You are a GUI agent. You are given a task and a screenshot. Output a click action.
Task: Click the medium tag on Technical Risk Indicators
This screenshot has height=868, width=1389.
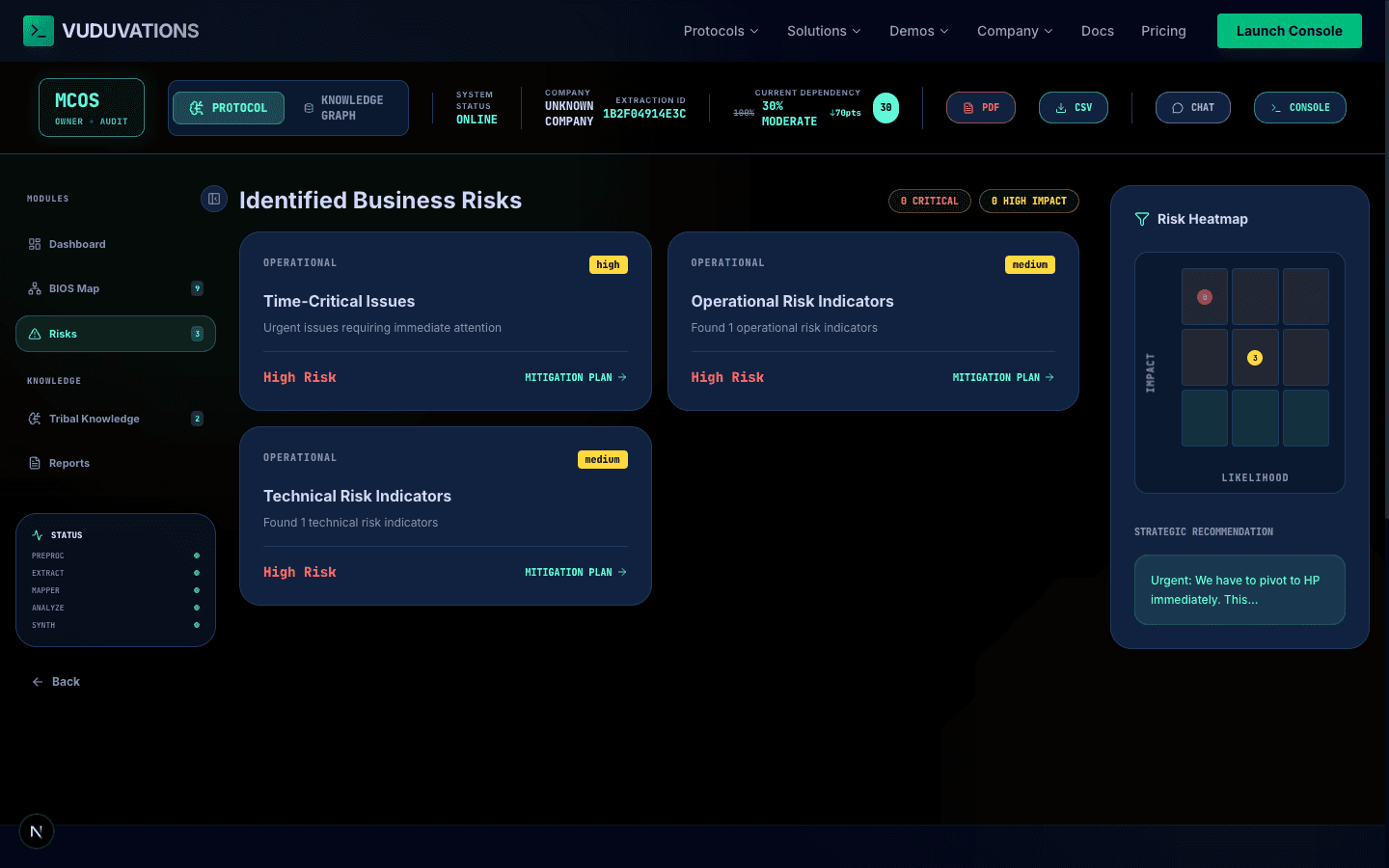click(x=603, y=460)
